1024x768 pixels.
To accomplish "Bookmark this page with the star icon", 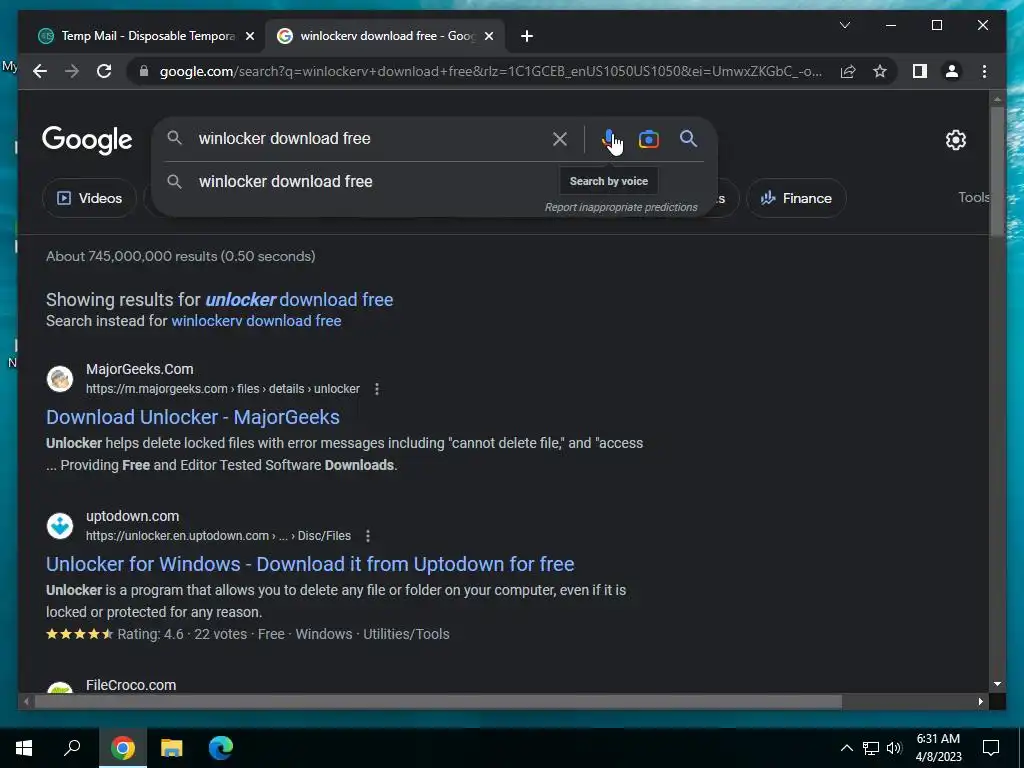I will tap(880, 71).
